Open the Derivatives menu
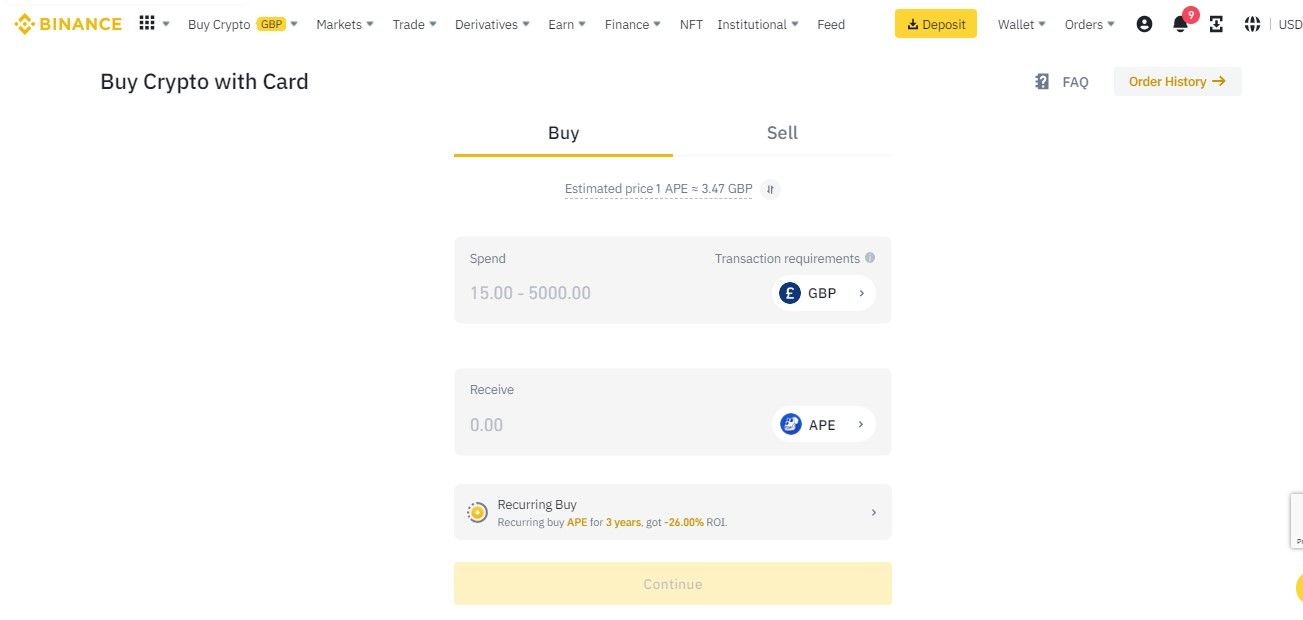Image resolution: width=1303 pixels, height=620 pixels. (492, 24)
